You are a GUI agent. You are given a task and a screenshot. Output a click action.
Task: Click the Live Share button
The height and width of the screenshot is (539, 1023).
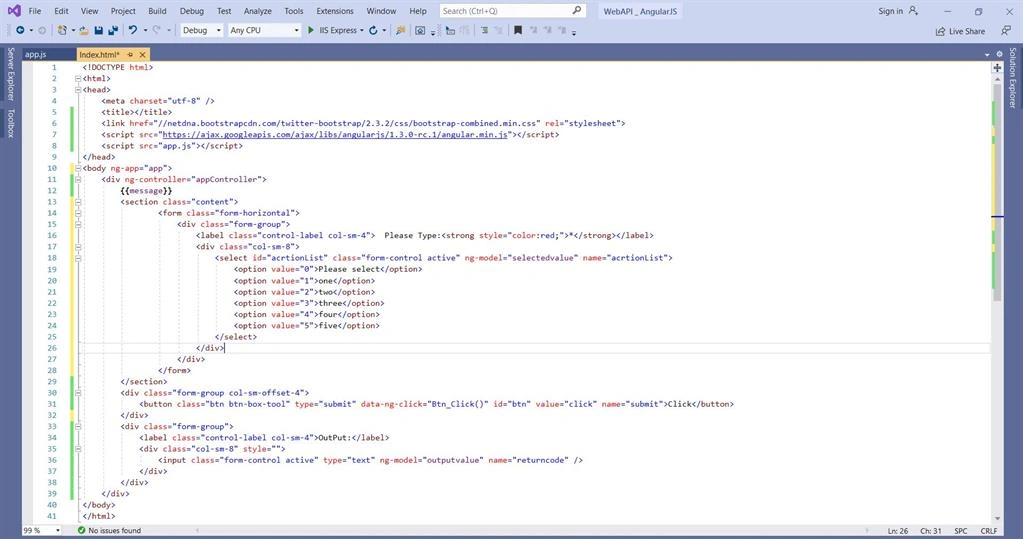[960, 31]
